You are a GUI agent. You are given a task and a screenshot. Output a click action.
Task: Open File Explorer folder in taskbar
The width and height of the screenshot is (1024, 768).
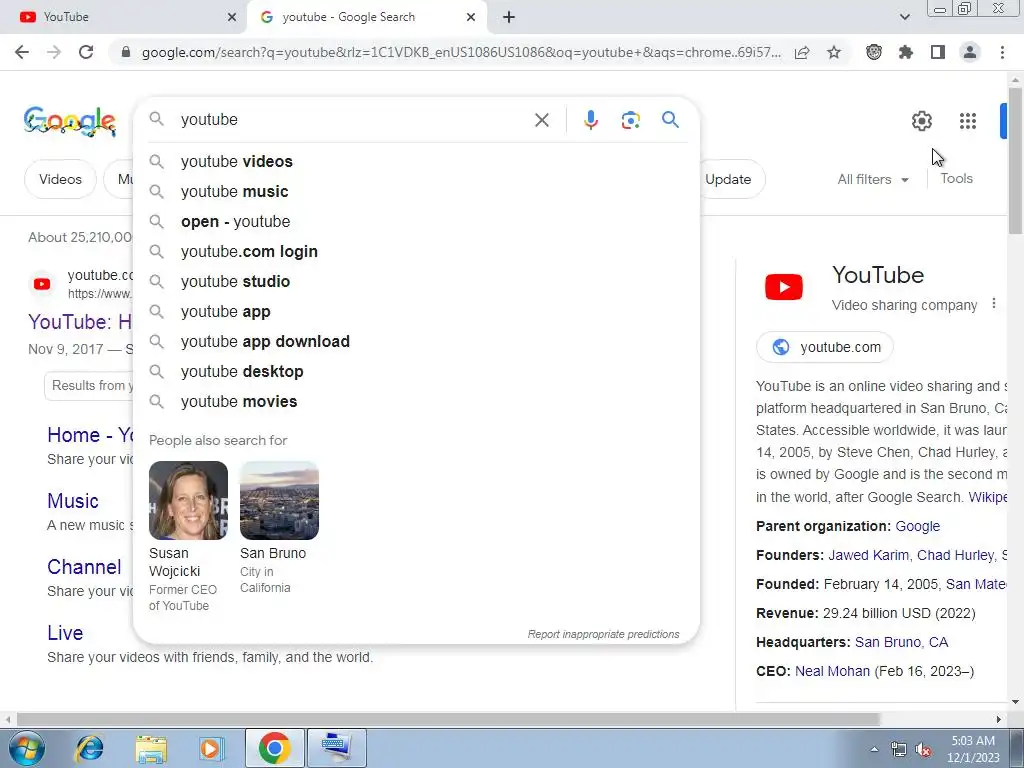(151, 748)
